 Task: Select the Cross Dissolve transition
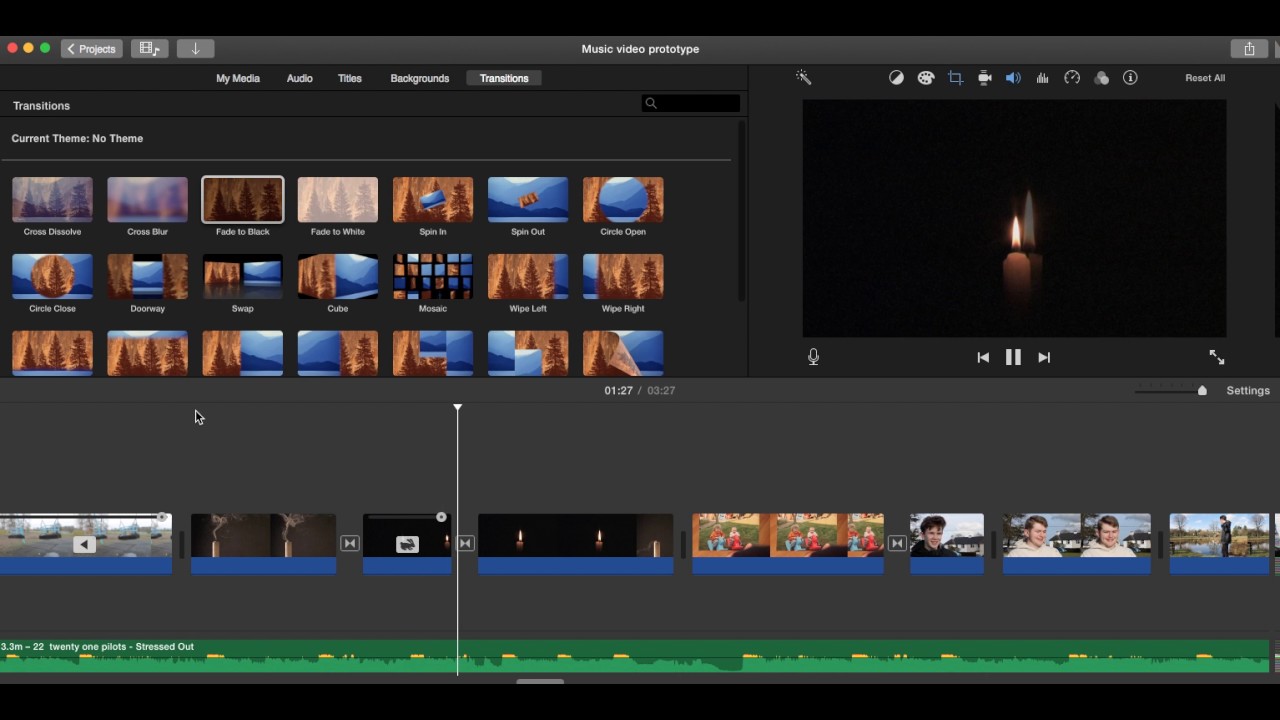pos(52,200)
